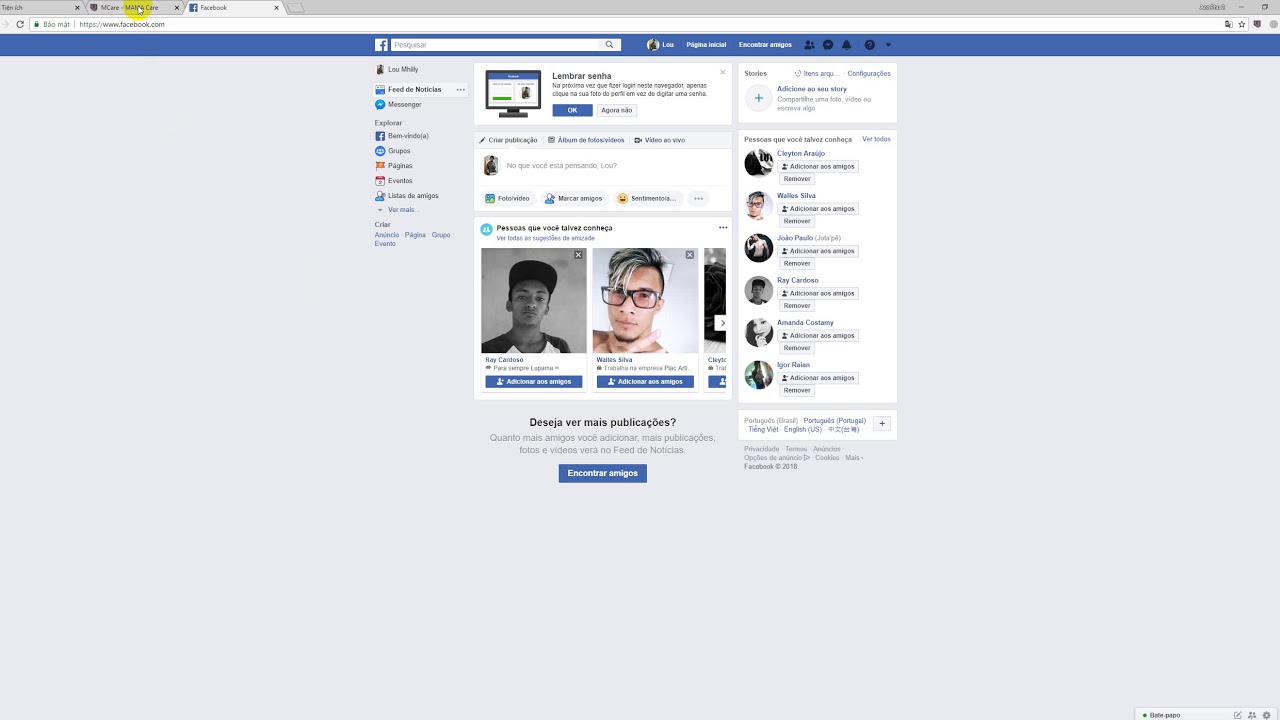Dismiss the Ray Cardoso suggestion card
Screen dimensions: 1280x720
[578, 255]
